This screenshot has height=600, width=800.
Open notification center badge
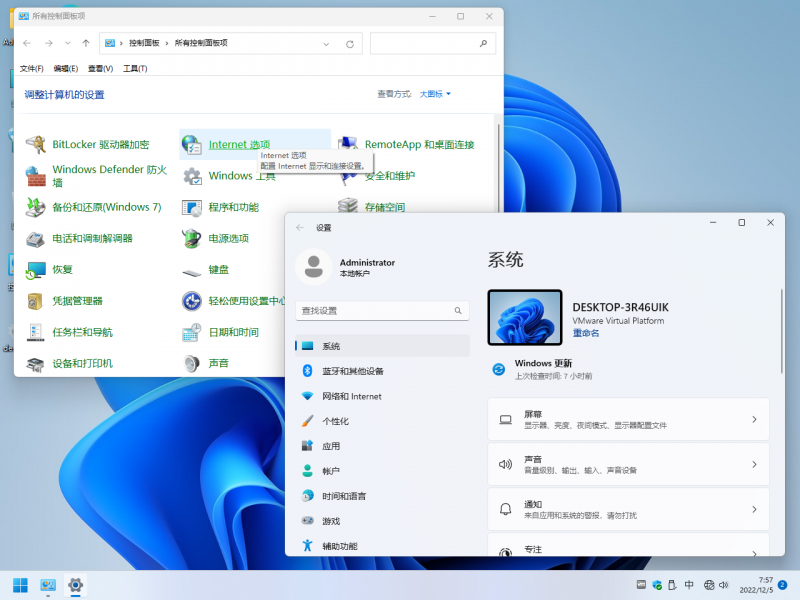(783, 585)
